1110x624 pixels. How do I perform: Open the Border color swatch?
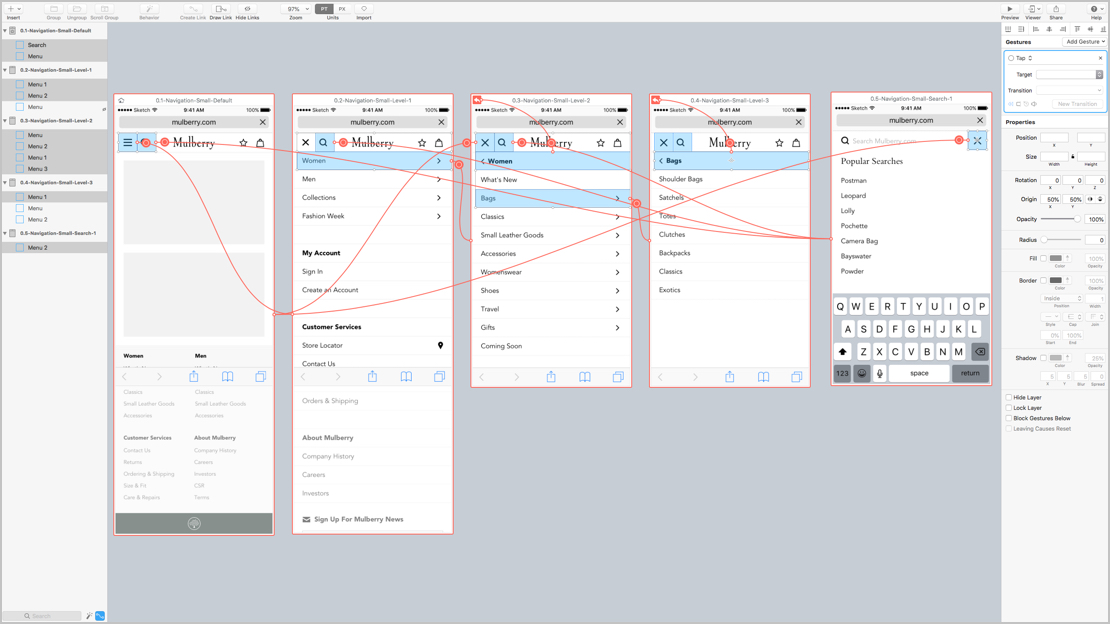pyautogui.click(x=1055, y=280)
